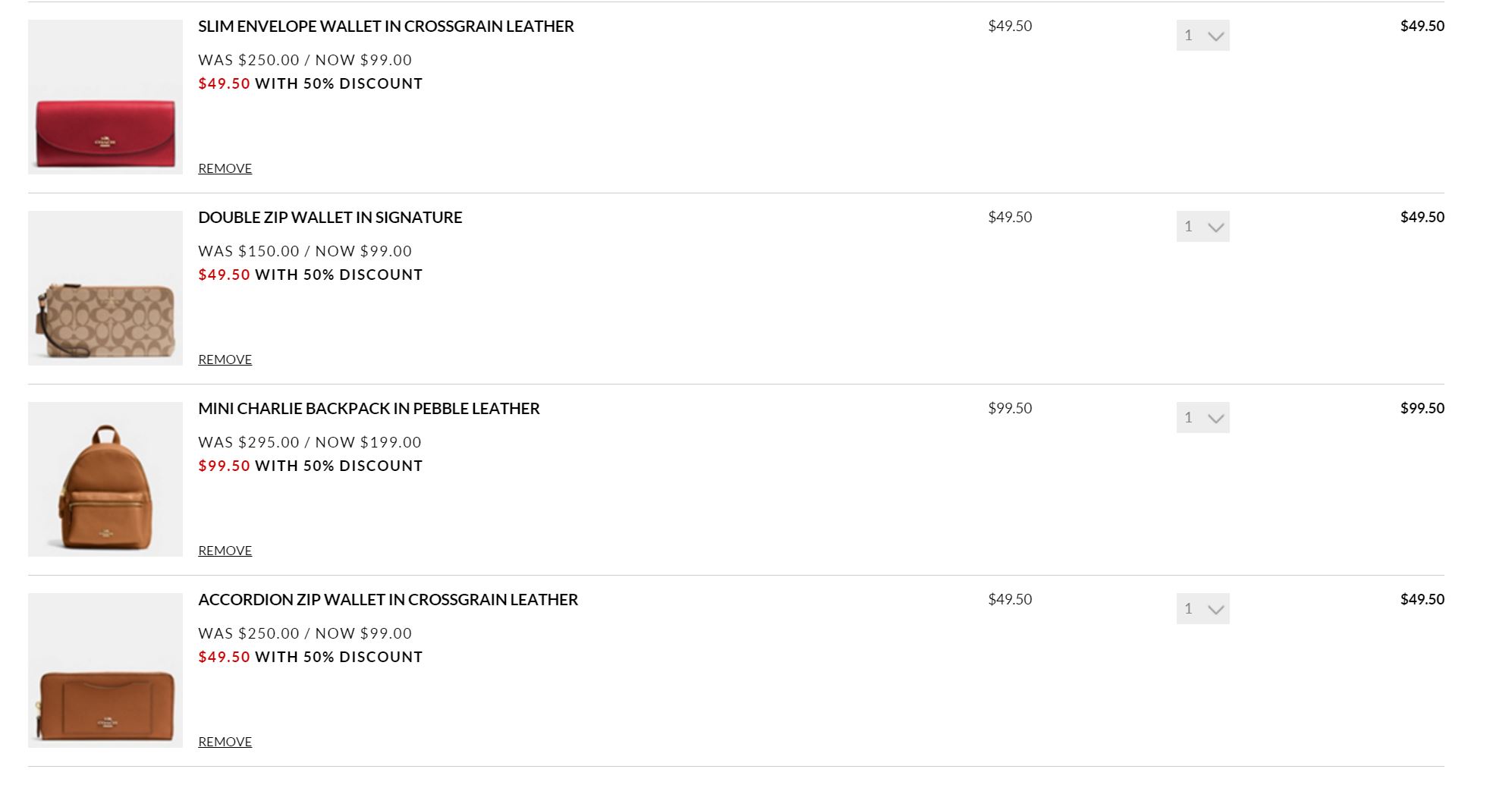
Task: Open Slim Envelope Wallet in Crossgrain Leather title
Action: (x=385, y=27)
